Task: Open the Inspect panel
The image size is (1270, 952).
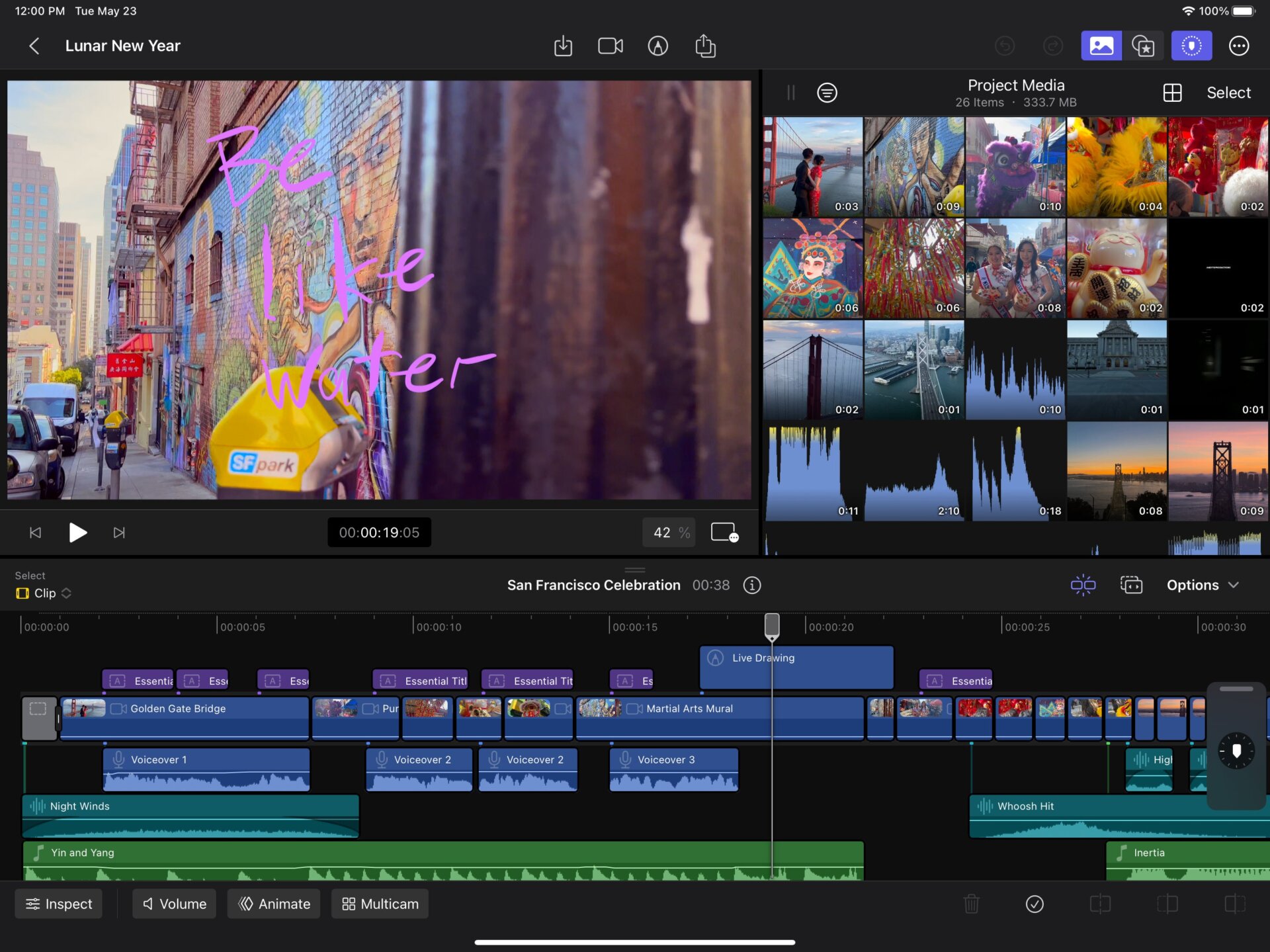Action: (x=58, y=904)
